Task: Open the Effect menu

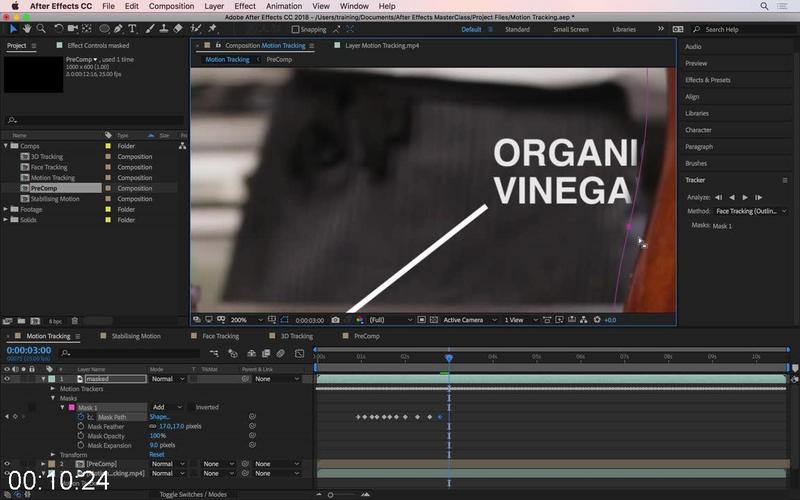Action: (x=245, y=6)
